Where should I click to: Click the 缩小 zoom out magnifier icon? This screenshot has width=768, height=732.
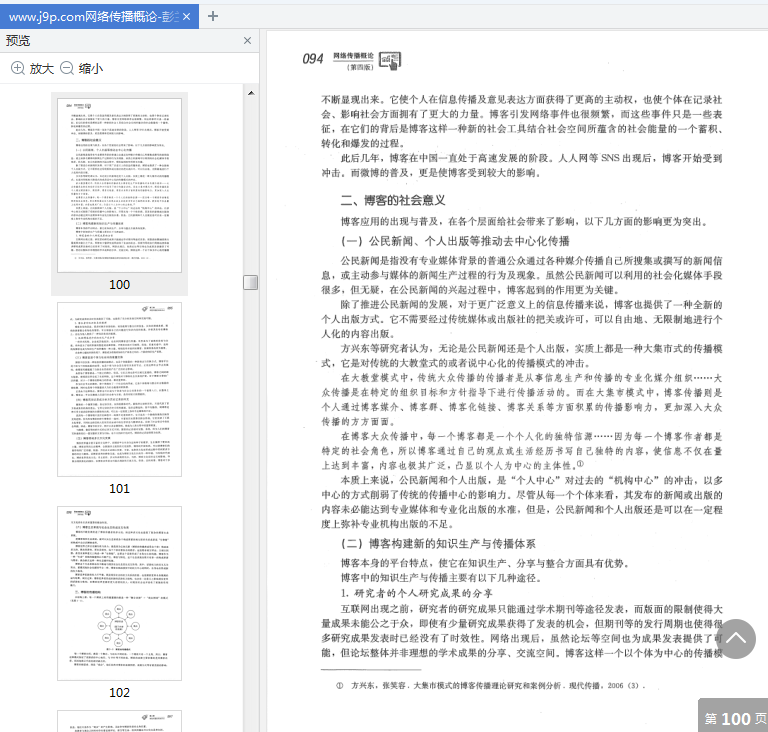67,68
